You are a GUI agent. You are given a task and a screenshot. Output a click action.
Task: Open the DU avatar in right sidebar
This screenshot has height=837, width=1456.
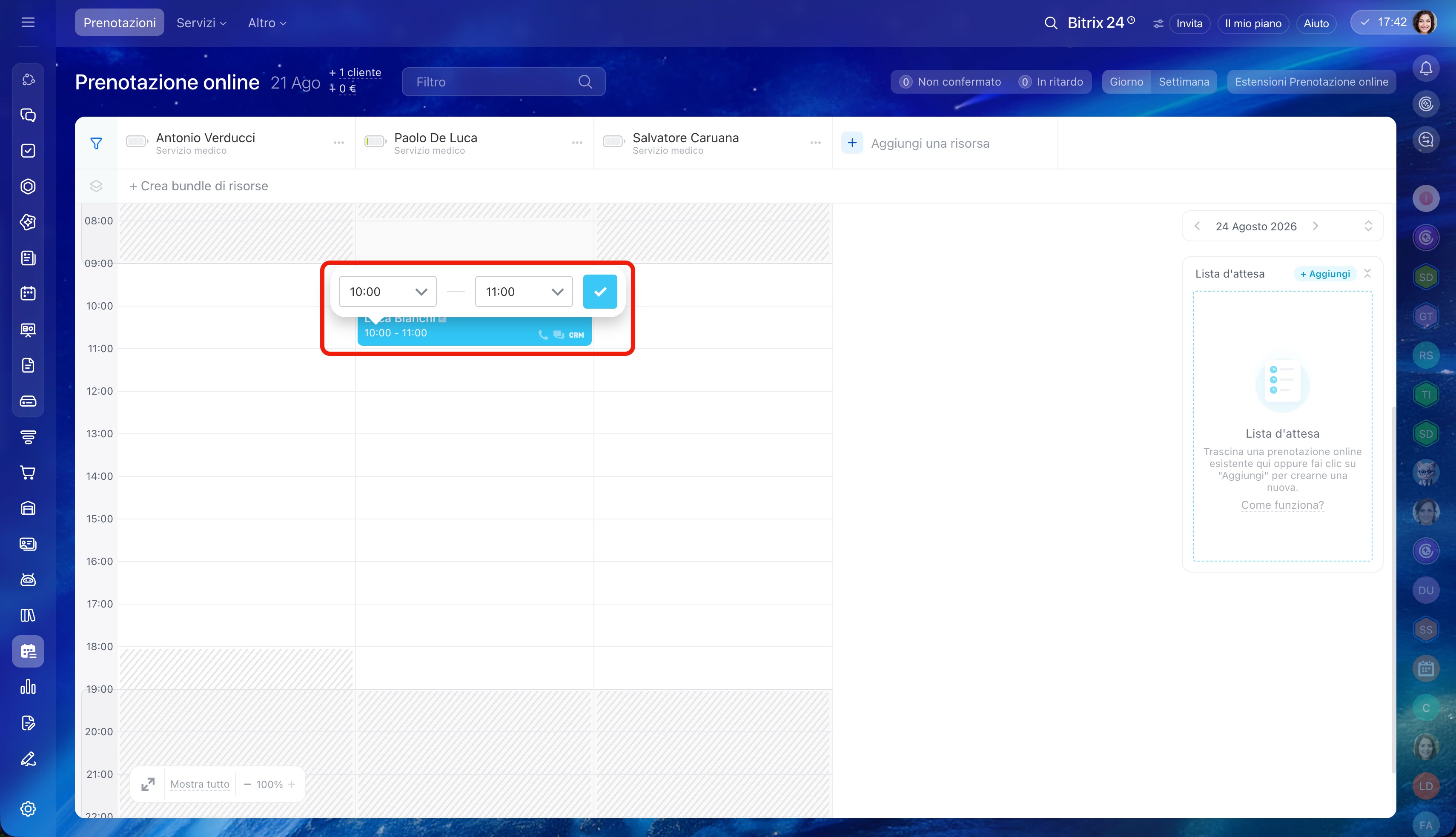coord(1425,590)
